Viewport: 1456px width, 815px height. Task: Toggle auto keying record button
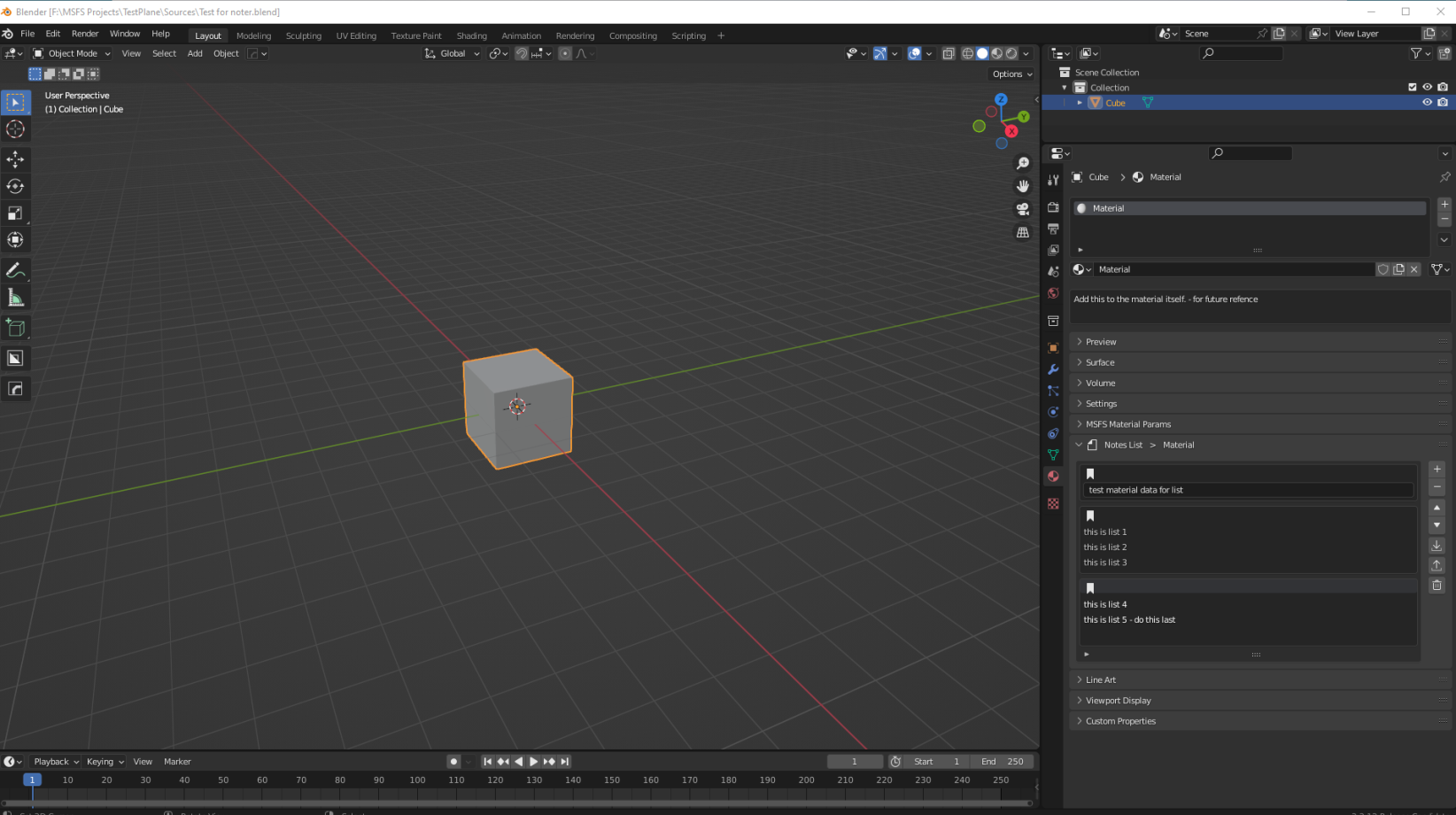pyautogui.click(x=453, y=762)
